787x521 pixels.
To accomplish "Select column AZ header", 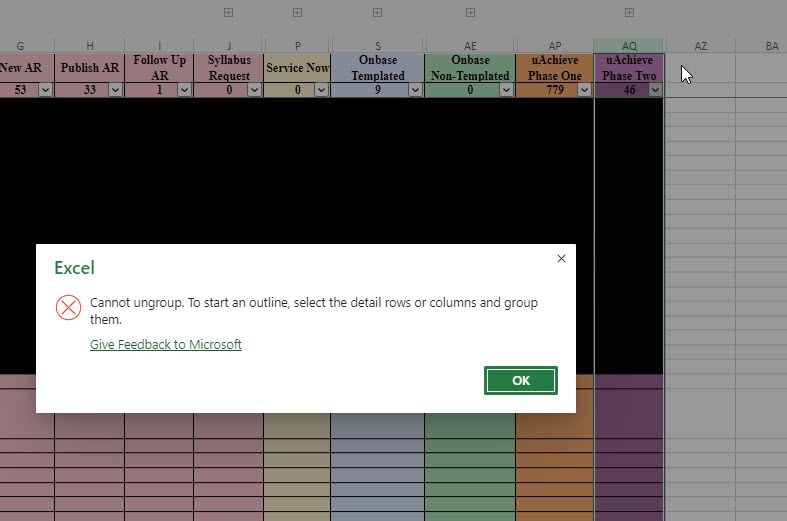I will pyautogui.click(x=701, y=46).
